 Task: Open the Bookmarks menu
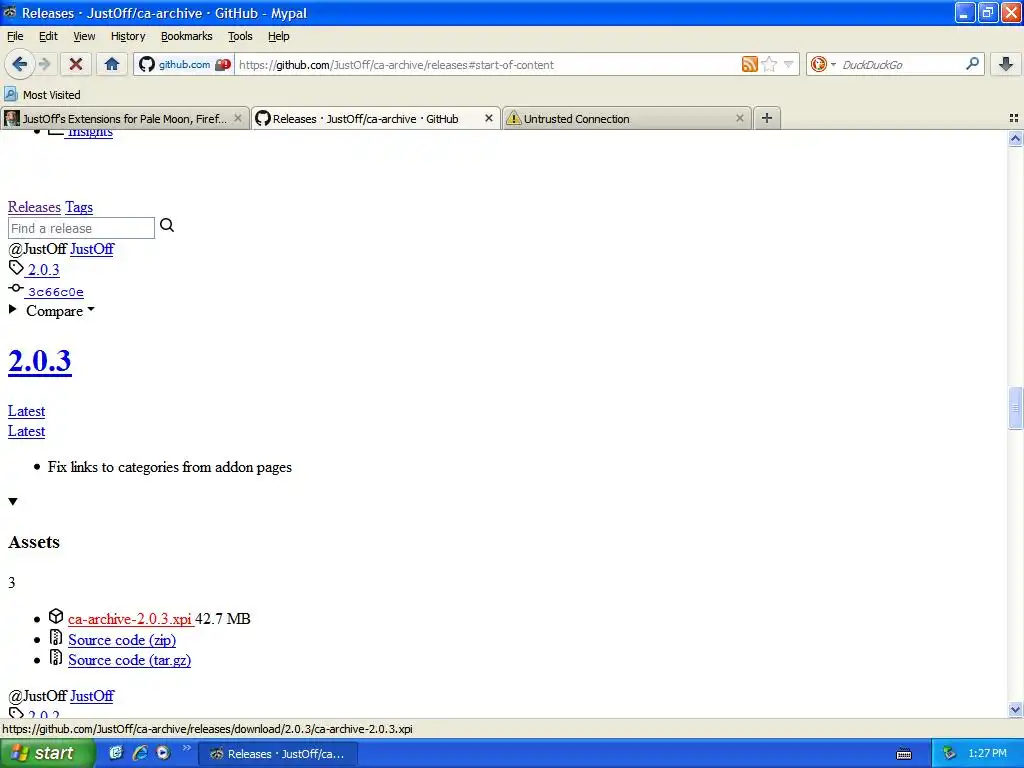pyautogui.click(x=187, y=36)
